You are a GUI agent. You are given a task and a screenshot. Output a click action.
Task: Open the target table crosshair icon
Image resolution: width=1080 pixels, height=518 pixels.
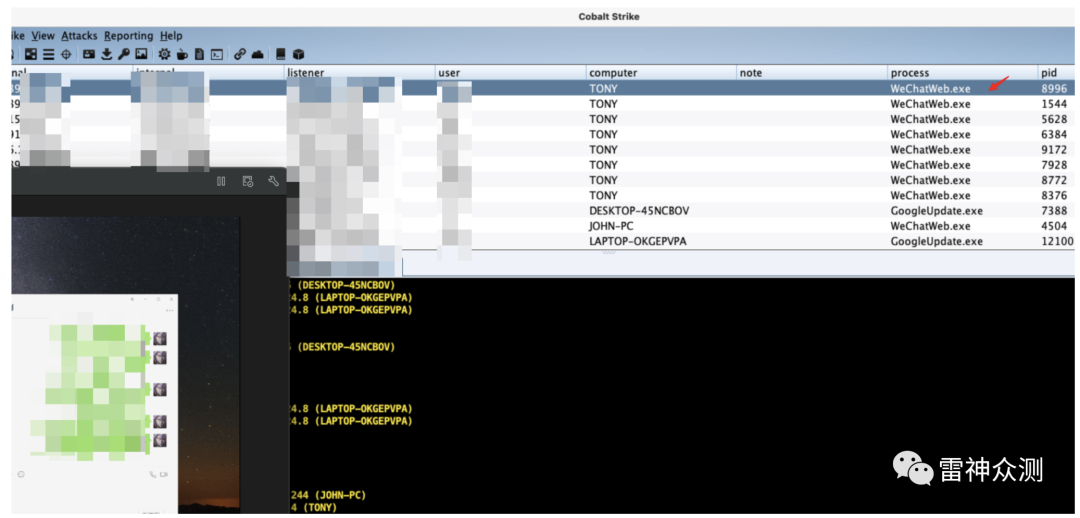tap(66, 54)
